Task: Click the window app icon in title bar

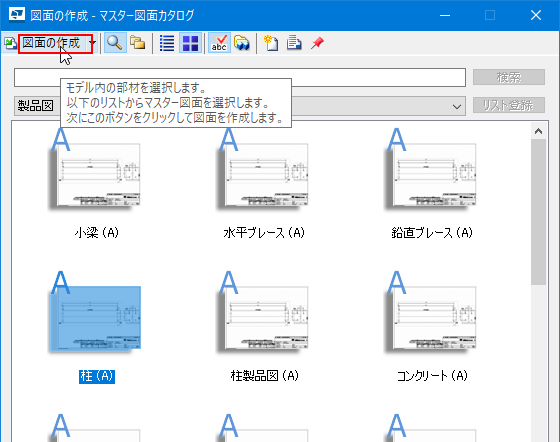Action: (17, 15)
